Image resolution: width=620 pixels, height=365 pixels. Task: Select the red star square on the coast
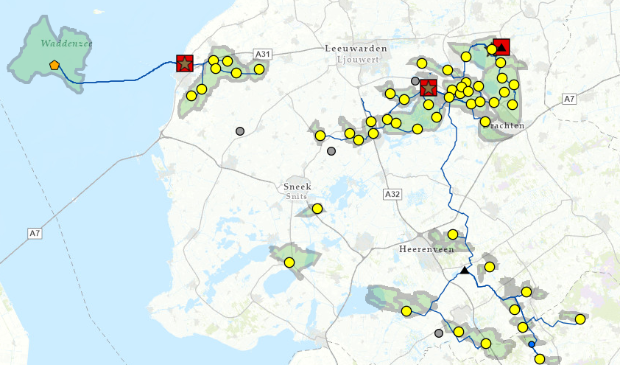(x=185, y=63)
